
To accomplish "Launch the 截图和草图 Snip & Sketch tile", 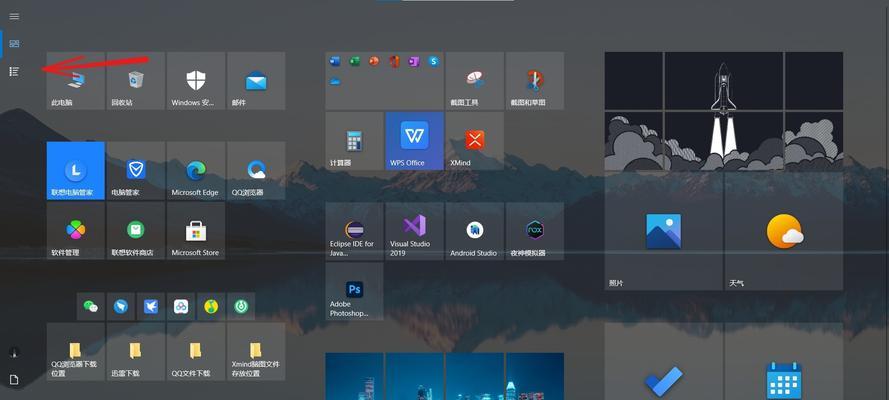I will tap(535, 80).
